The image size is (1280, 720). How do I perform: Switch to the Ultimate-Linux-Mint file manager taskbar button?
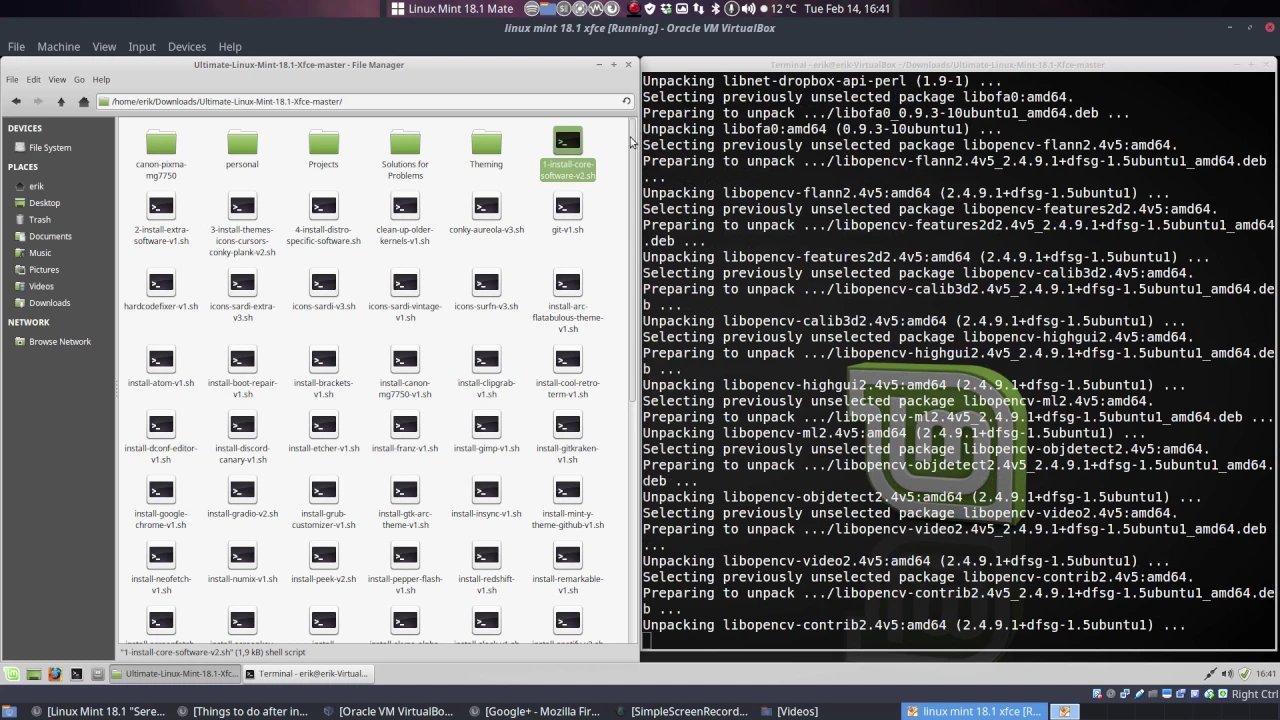(x=174, y=674)
